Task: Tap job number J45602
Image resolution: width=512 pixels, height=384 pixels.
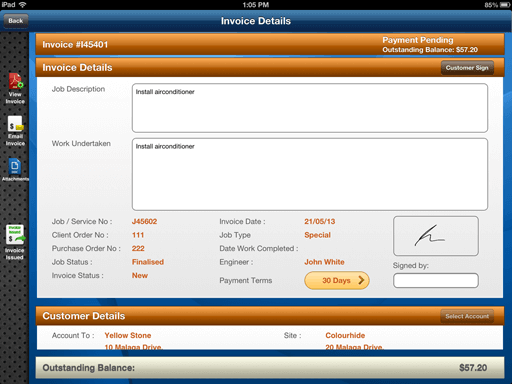Action: (144, 221)
